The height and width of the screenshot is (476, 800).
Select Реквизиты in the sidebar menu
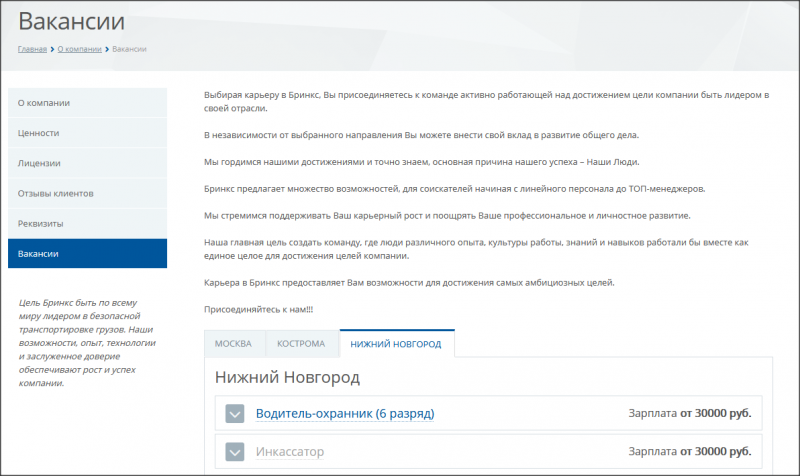click(x=87, y=223)
